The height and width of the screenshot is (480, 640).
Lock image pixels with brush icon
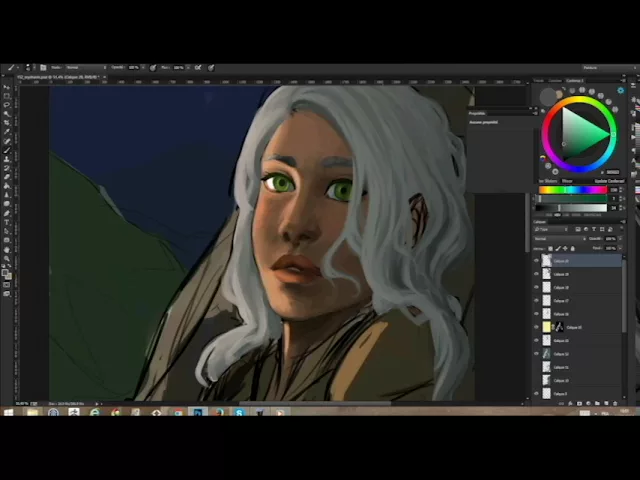[558, 248]
